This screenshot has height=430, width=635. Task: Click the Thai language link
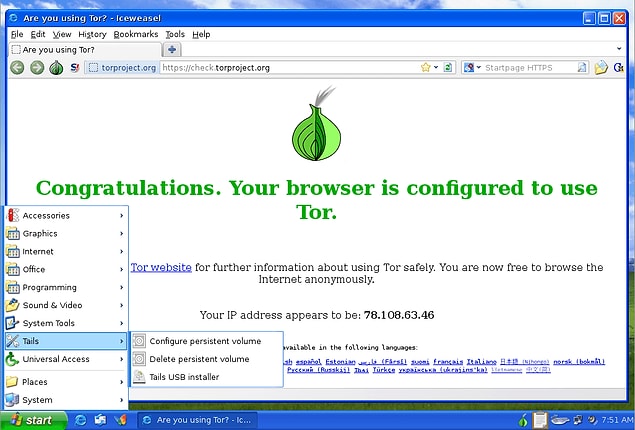361,370
